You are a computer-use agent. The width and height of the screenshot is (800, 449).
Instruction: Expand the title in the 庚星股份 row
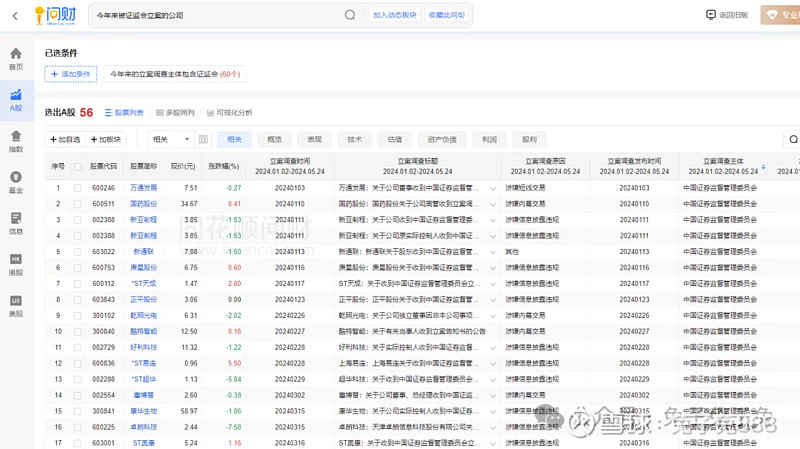493,268
